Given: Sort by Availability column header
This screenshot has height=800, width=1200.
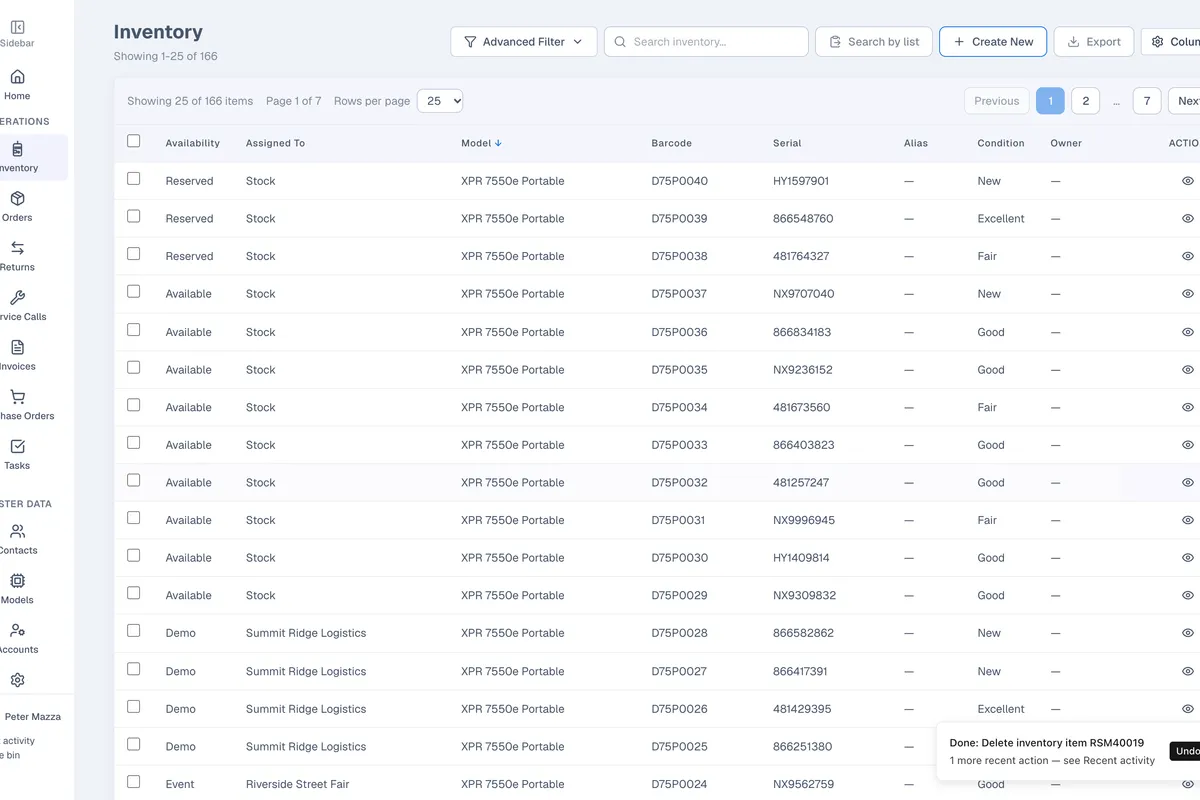Looking at the screenshot, I should (x=193, y=143).
